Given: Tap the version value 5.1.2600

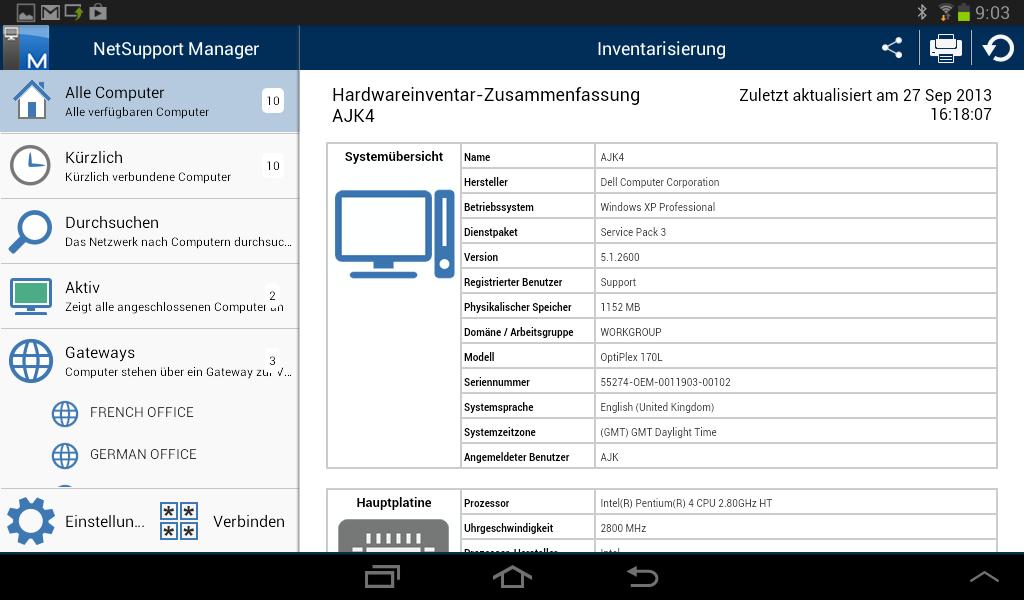Looking at the screenshot, I should coord(620,257).
